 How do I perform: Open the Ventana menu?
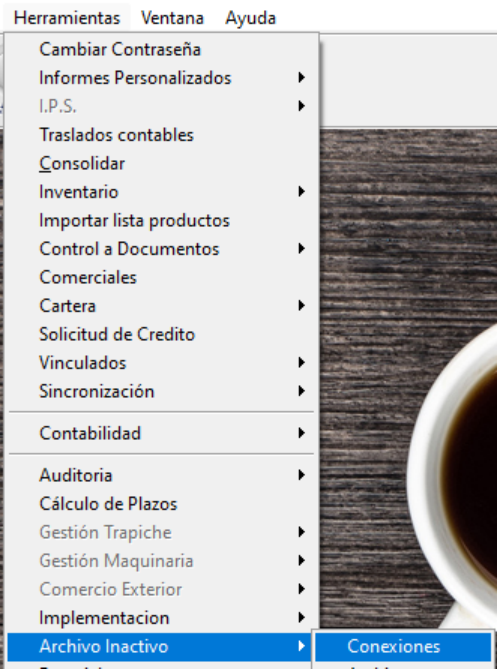click(172, 18)
